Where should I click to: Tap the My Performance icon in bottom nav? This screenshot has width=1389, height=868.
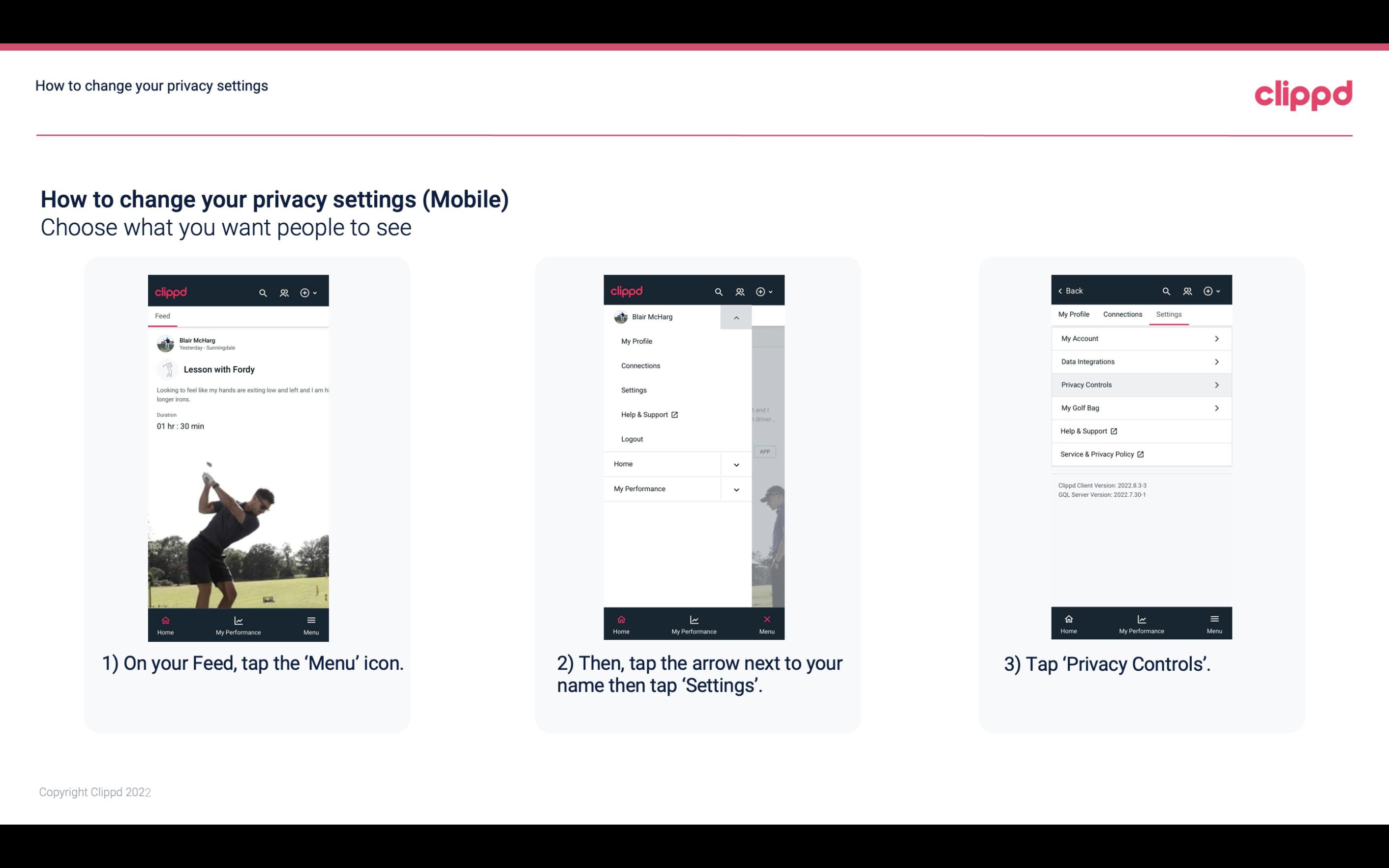238,623
